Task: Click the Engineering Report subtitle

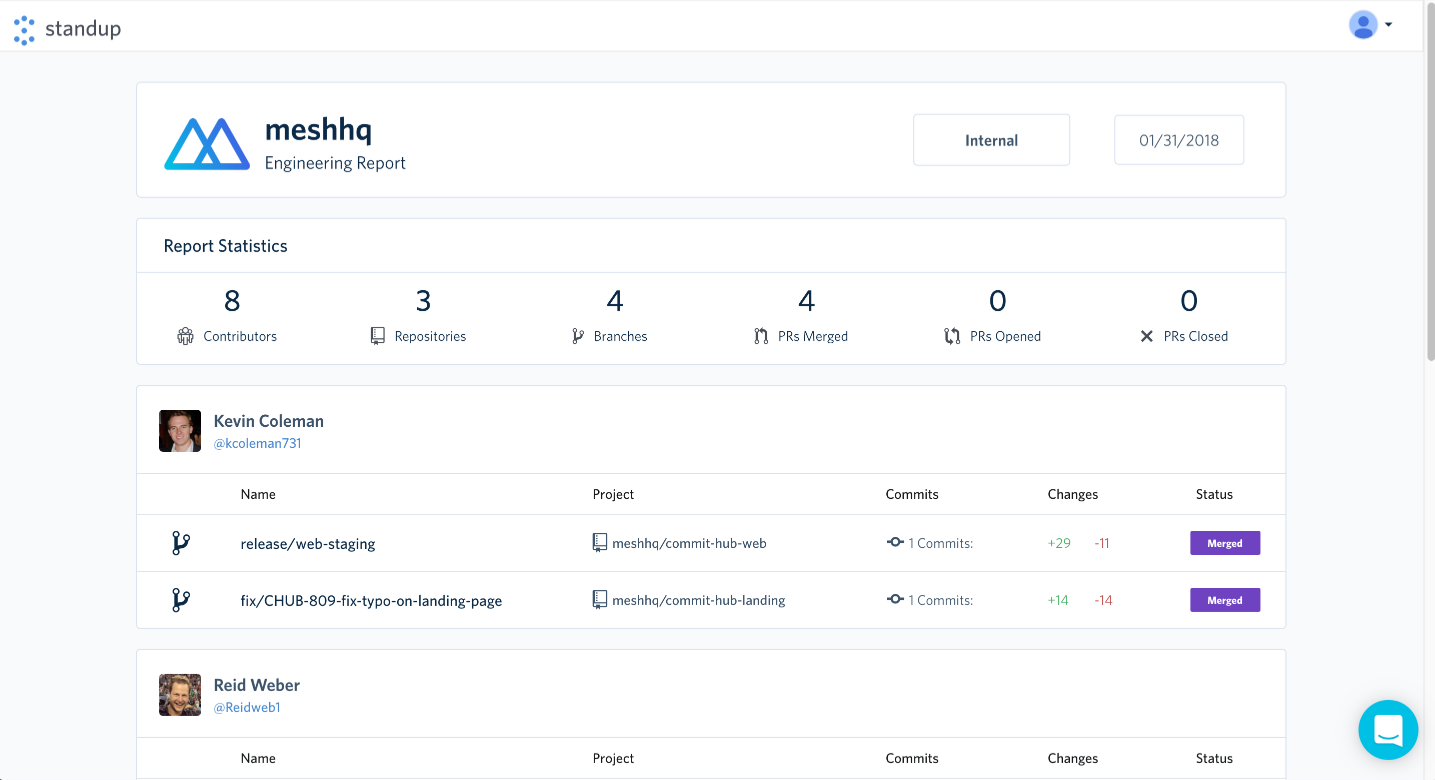Action: click(335, 163)
